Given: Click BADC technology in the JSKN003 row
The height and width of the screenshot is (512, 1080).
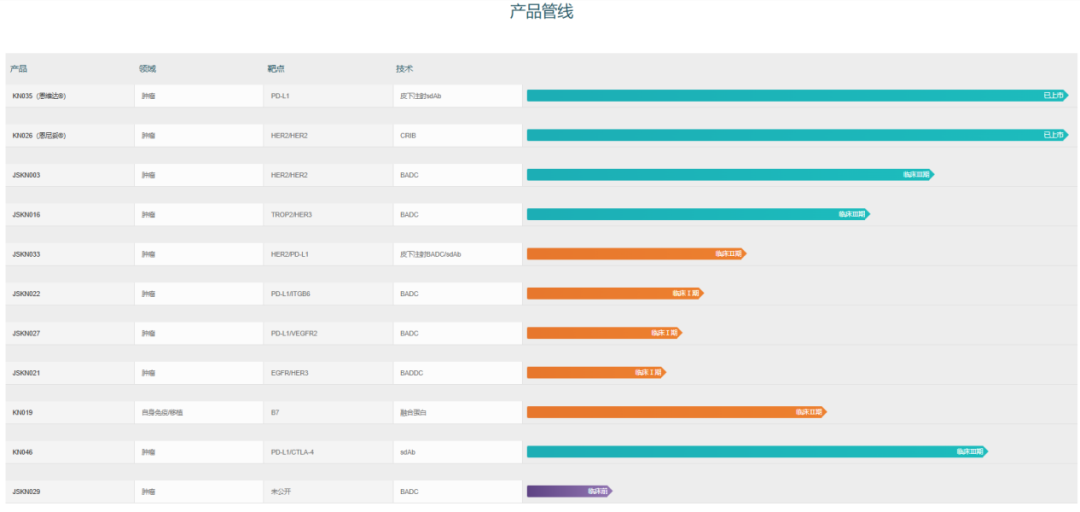Looking at the screenshot, I should pyautogui.click(x=458, y=175).
